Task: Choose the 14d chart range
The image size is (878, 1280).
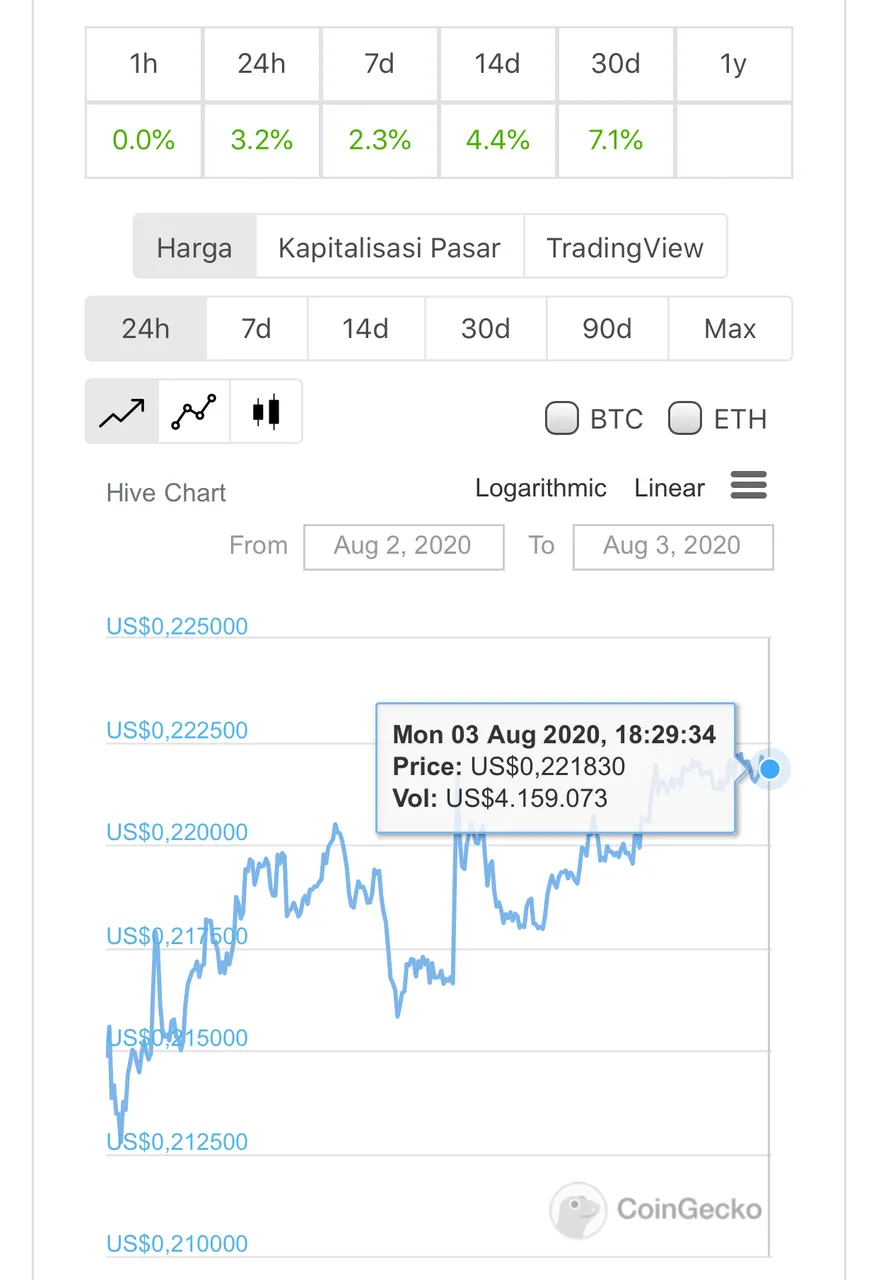Action: coord(366,328)
